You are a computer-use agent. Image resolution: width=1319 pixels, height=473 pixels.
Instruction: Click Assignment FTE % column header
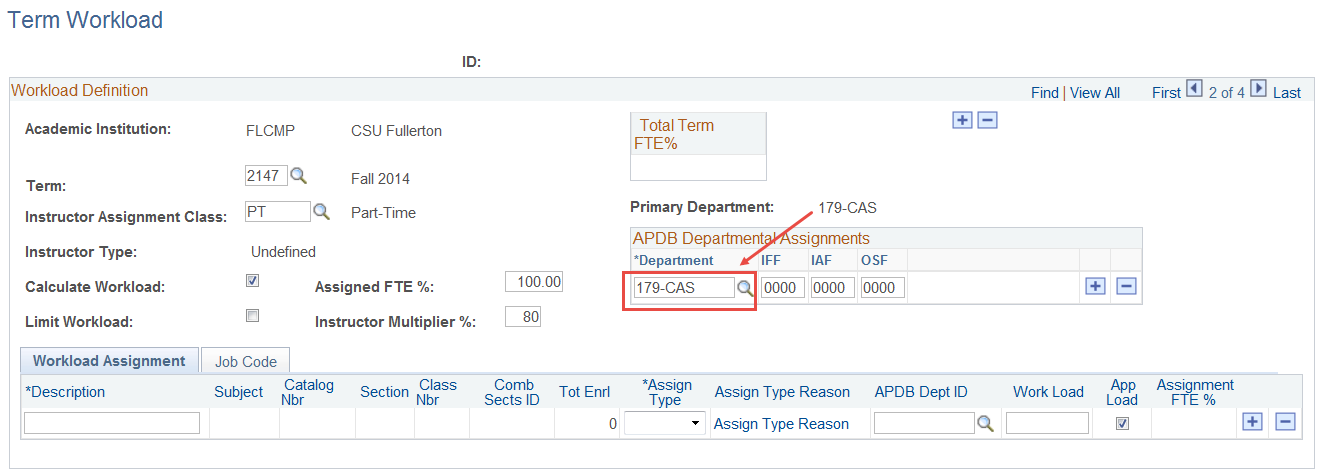coord(1195,392)
